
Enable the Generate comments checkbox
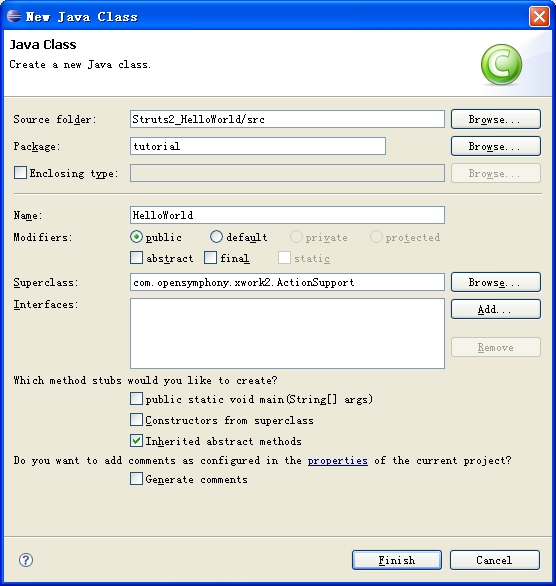coord(136,479)
